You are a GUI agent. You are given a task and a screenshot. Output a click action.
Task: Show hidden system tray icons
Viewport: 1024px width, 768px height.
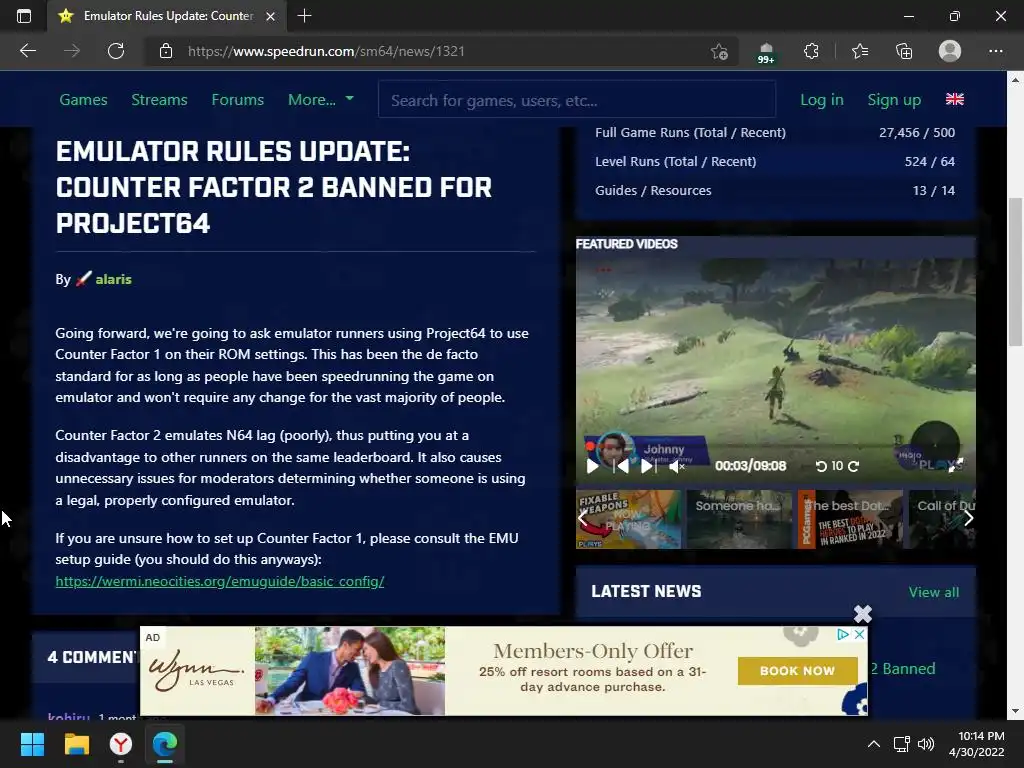pyautogui.click(x=873, y=744)
